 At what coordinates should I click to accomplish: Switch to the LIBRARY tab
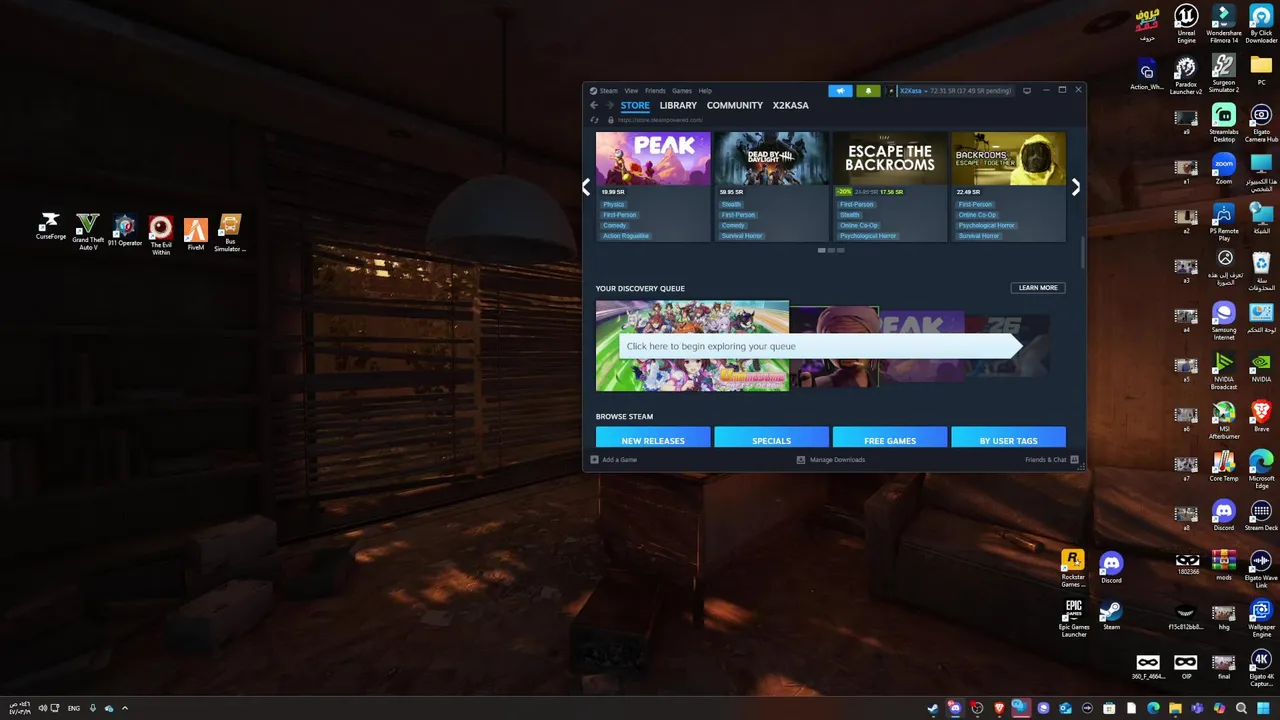pos(678,105)
